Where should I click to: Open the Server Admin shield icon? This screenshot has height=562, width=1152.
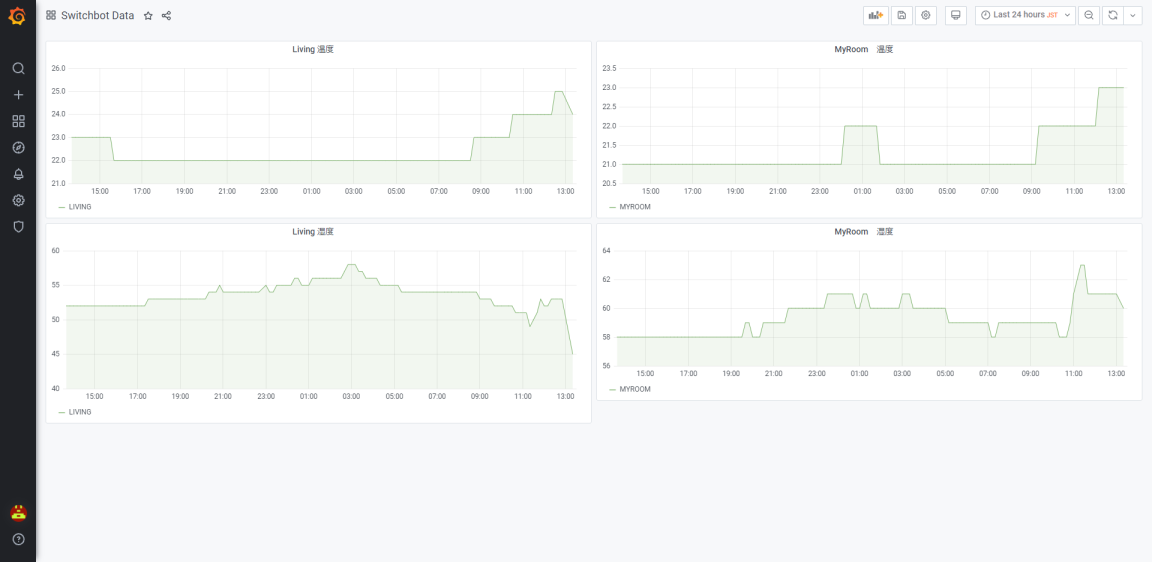(x=18, y=227)
